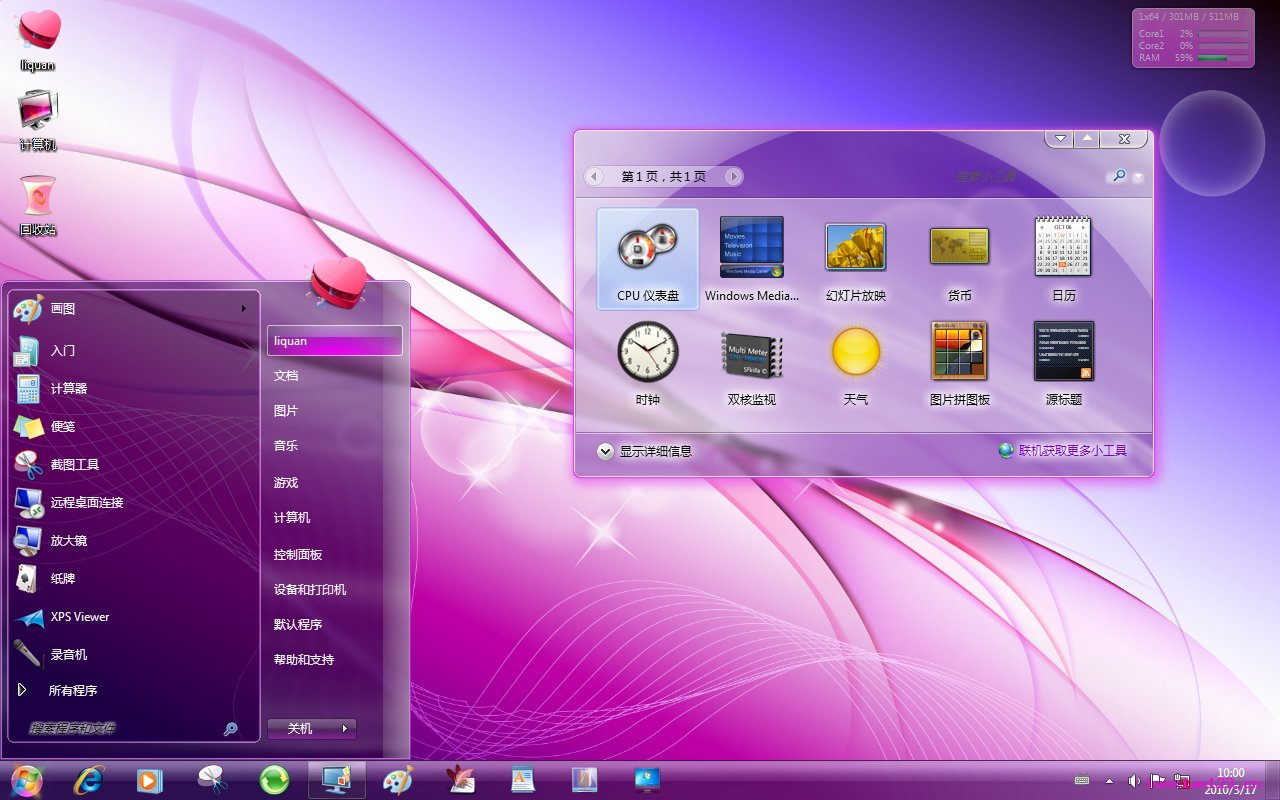Screen dimensions: 1280x800
Task: Select the 双核监视 Multi Meter gadget
Action: click(752, 363)
